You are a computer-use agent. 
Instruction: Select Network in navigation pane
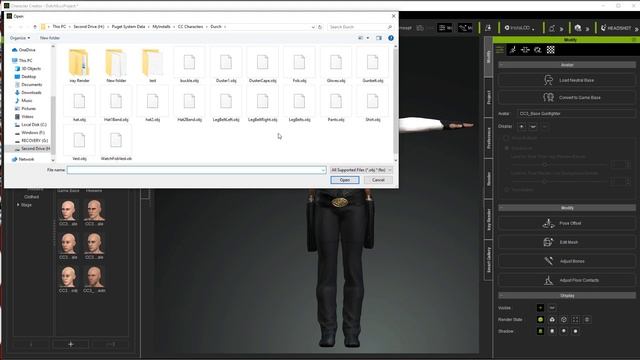[x=26, y=159]
